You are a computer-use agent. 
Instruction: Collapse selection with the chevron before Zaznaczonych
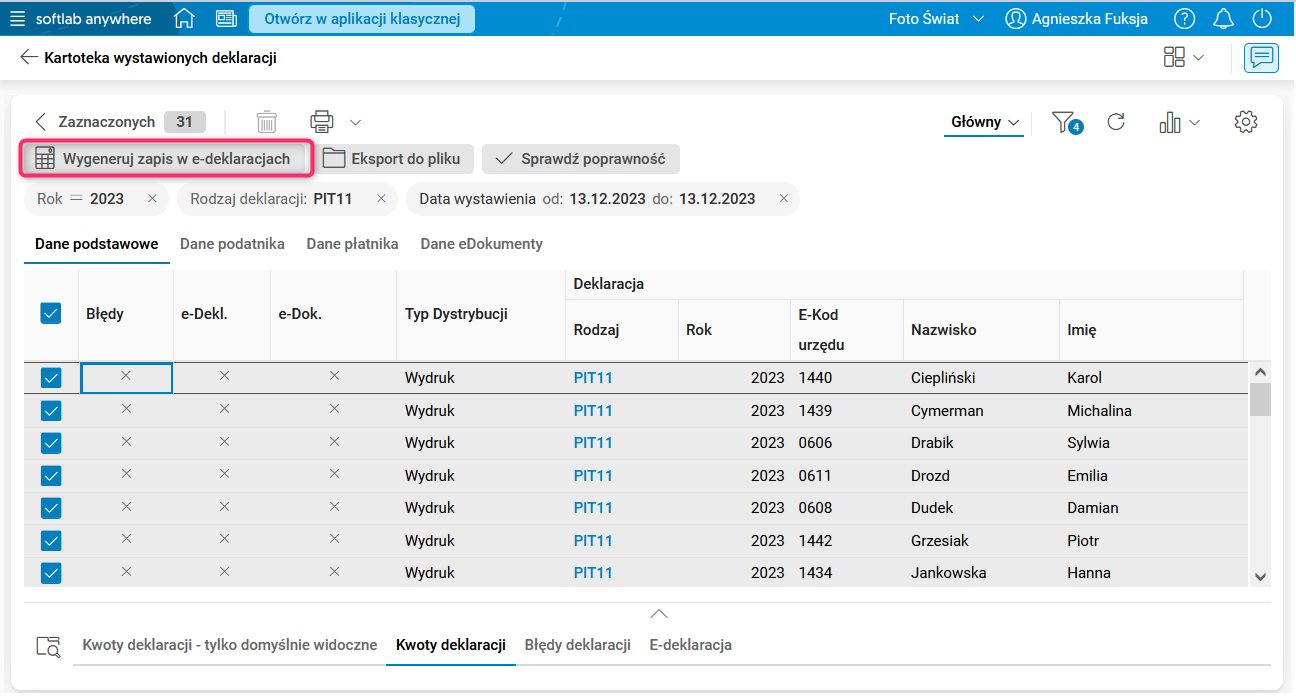click(41, 122)
